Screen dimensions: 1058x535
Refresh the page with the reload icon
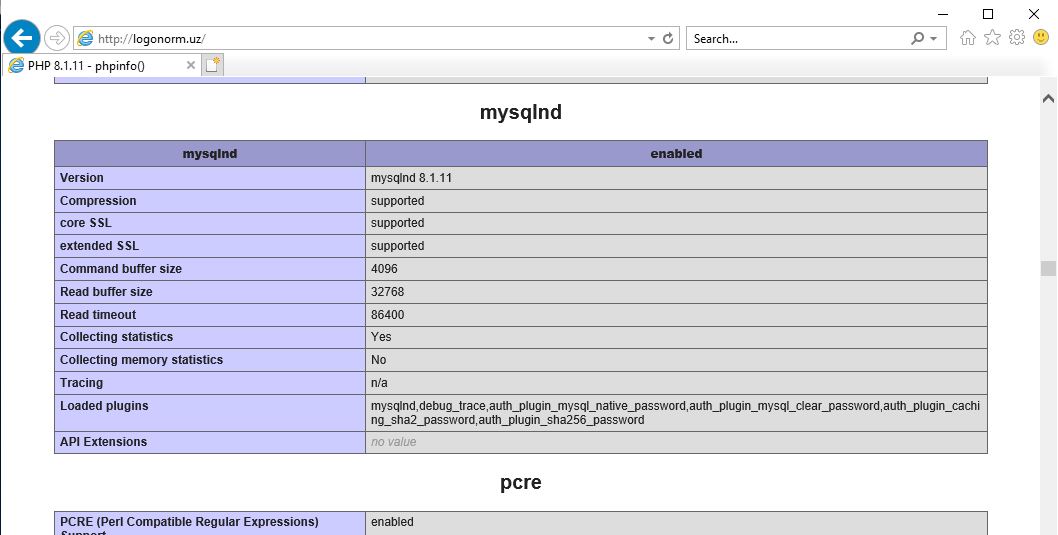pos(668,38)
